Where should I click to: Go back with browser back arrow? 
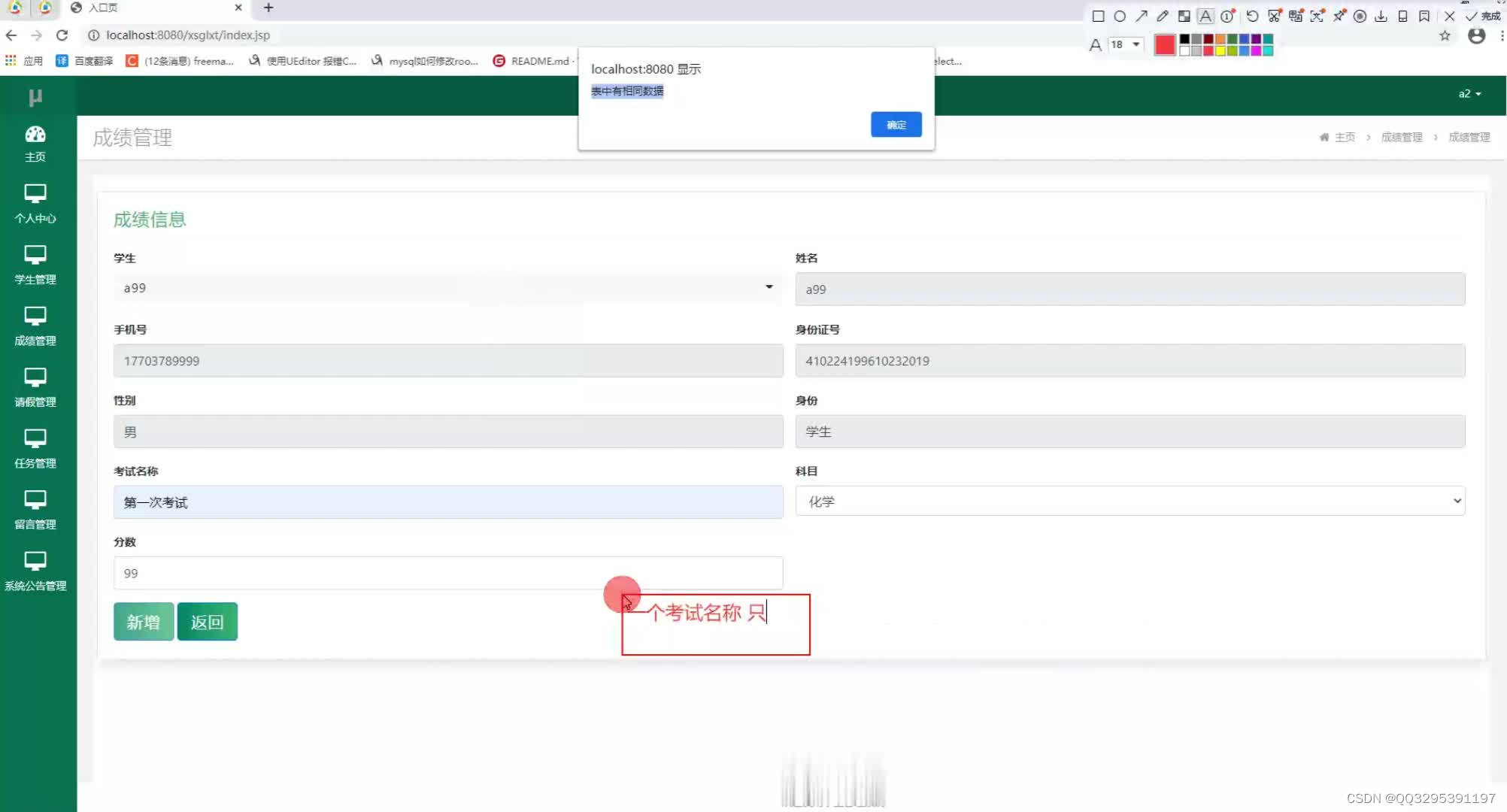click(x=11, y=35)
